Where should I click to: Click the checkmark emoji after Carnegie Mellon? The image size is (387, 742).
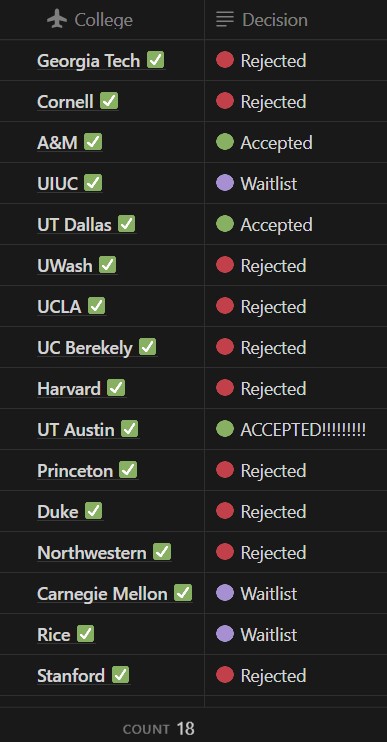(183, 593)
